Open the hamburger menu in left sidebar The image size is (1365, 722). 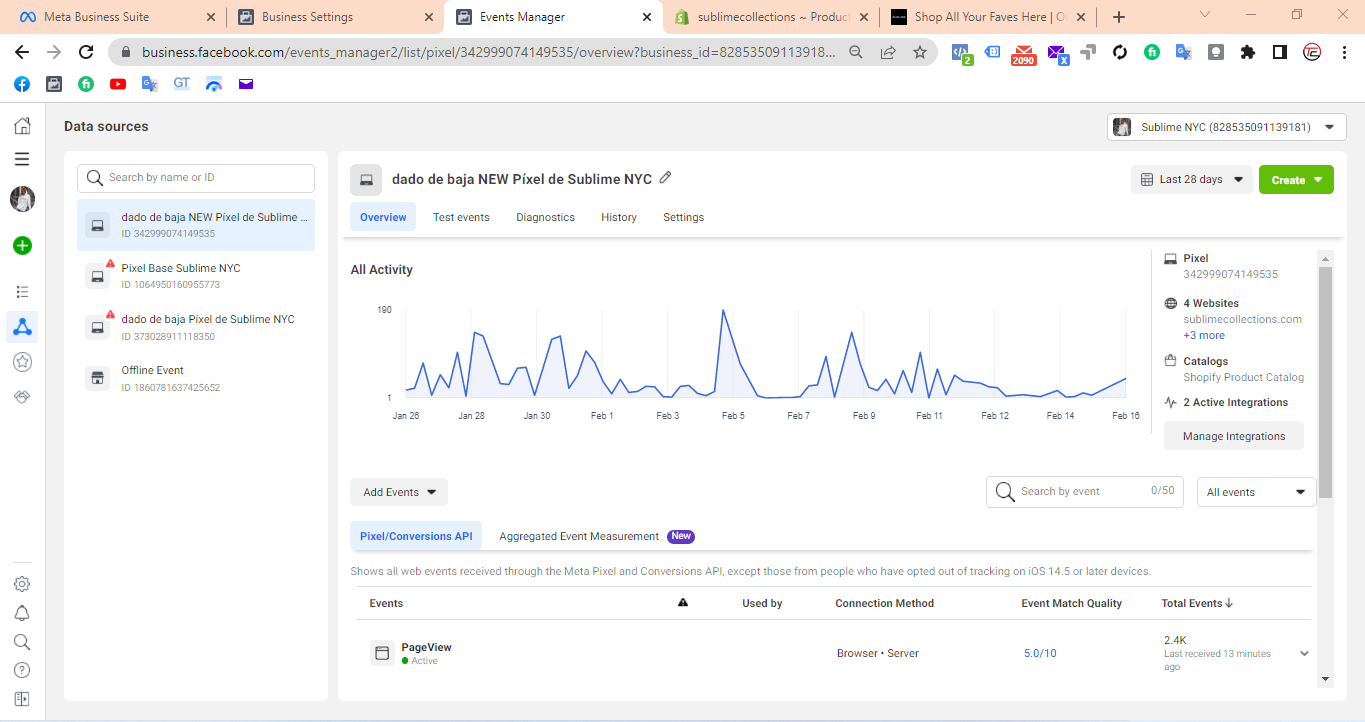22,159
